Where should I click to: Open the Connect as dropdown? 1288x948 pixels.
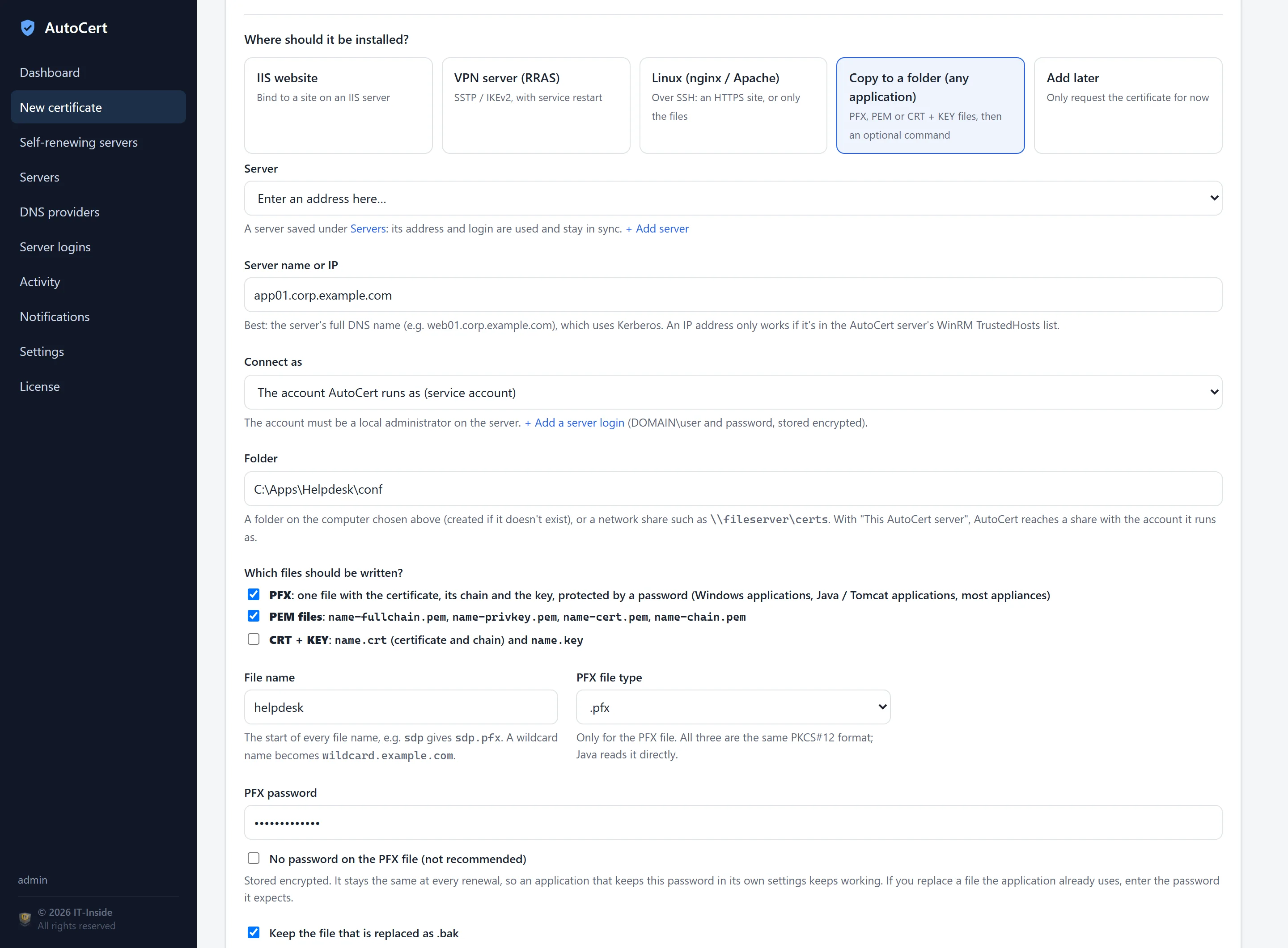pos(733,393)
